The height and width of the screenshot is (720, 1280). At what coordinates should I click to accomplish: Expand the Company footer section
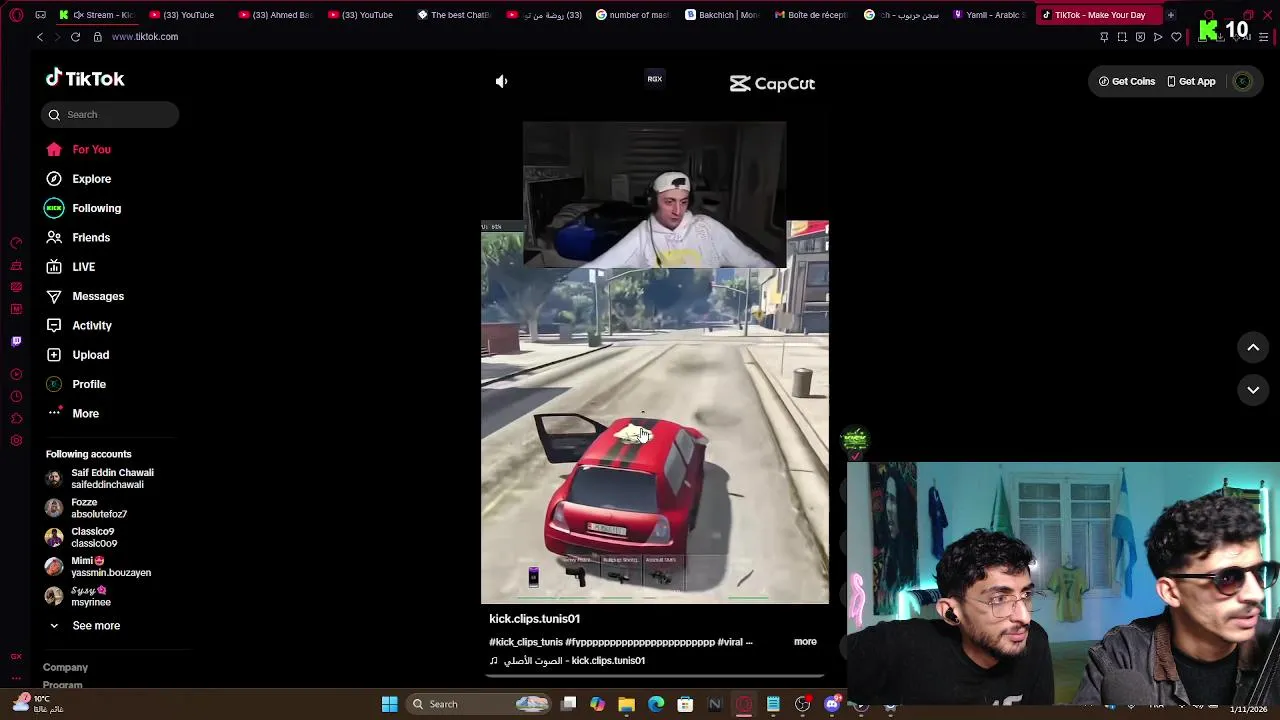(x=65, y=667)
